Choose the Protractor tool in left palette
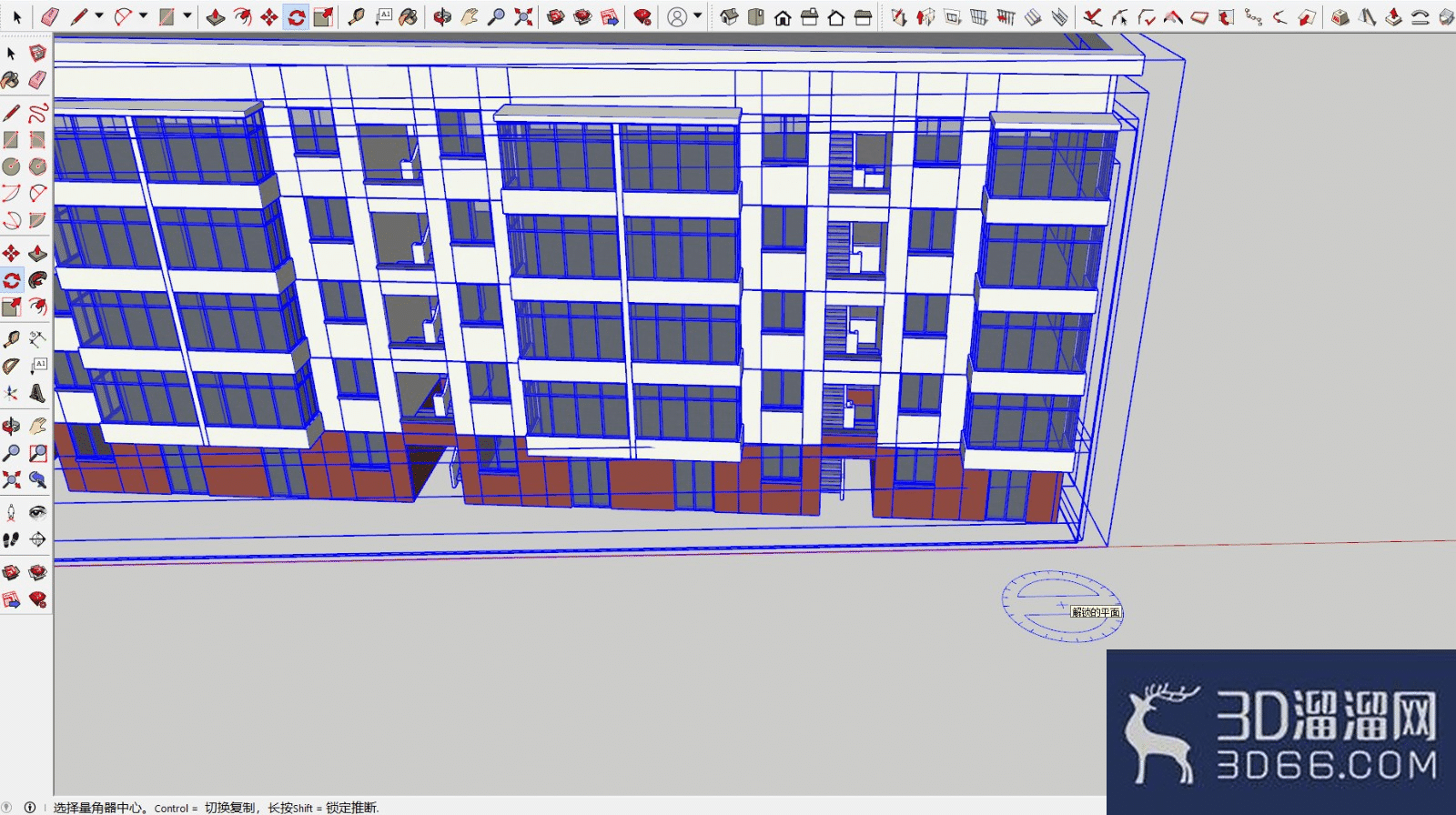The image size is (1456, 815). 11,366
